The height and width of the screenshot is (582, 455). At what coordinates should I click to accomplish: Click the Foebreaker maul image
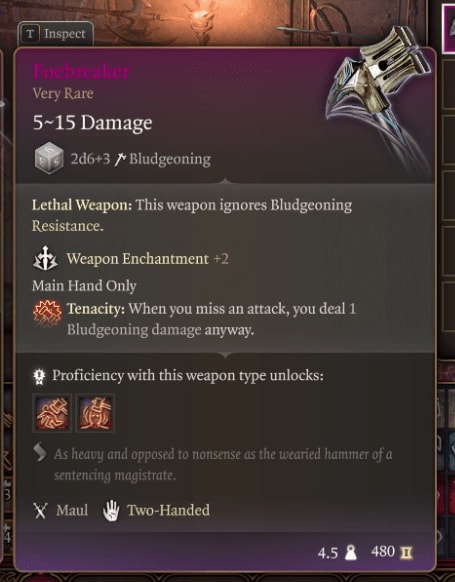[379, 96]
